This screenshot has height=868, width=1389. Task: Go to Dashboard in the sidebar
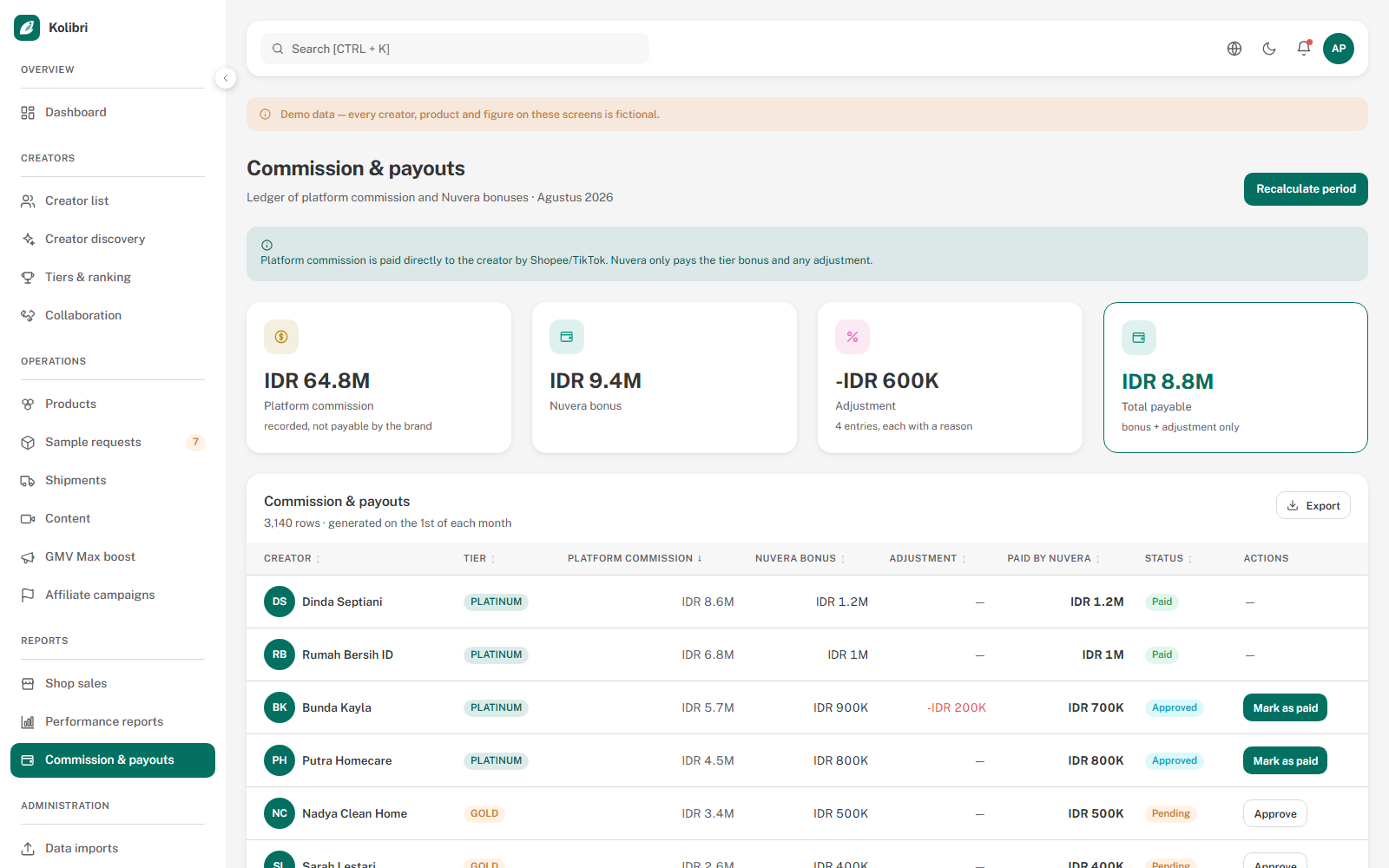pyautogui.click(x=113, y=112)
